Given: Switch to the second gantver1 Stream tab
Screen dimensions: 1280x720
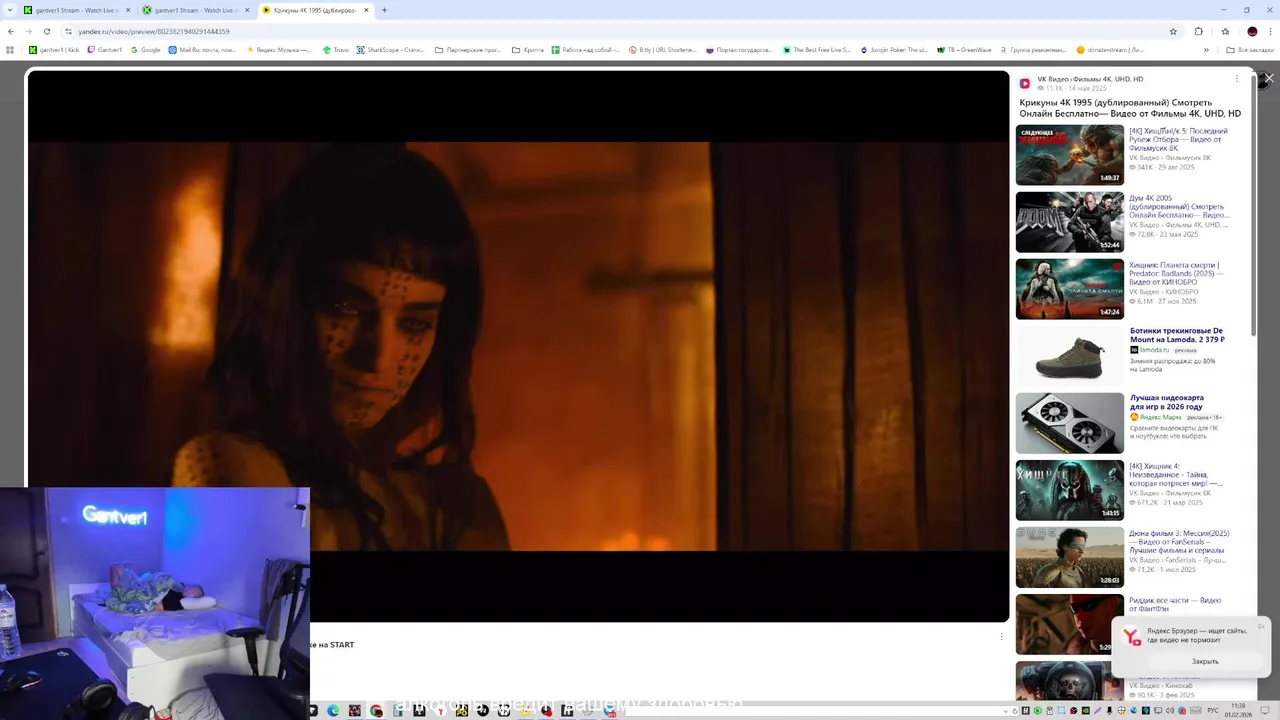Looking at the screenshot, I should click(x=195, y=10).
